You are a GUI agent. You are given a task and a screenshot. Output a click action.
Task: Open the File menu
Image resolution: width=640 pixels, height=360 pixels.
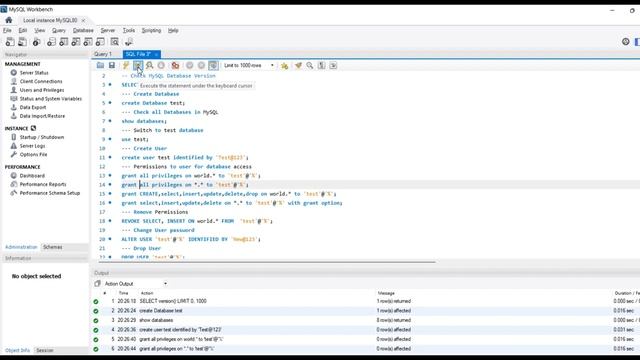(7, 31)
